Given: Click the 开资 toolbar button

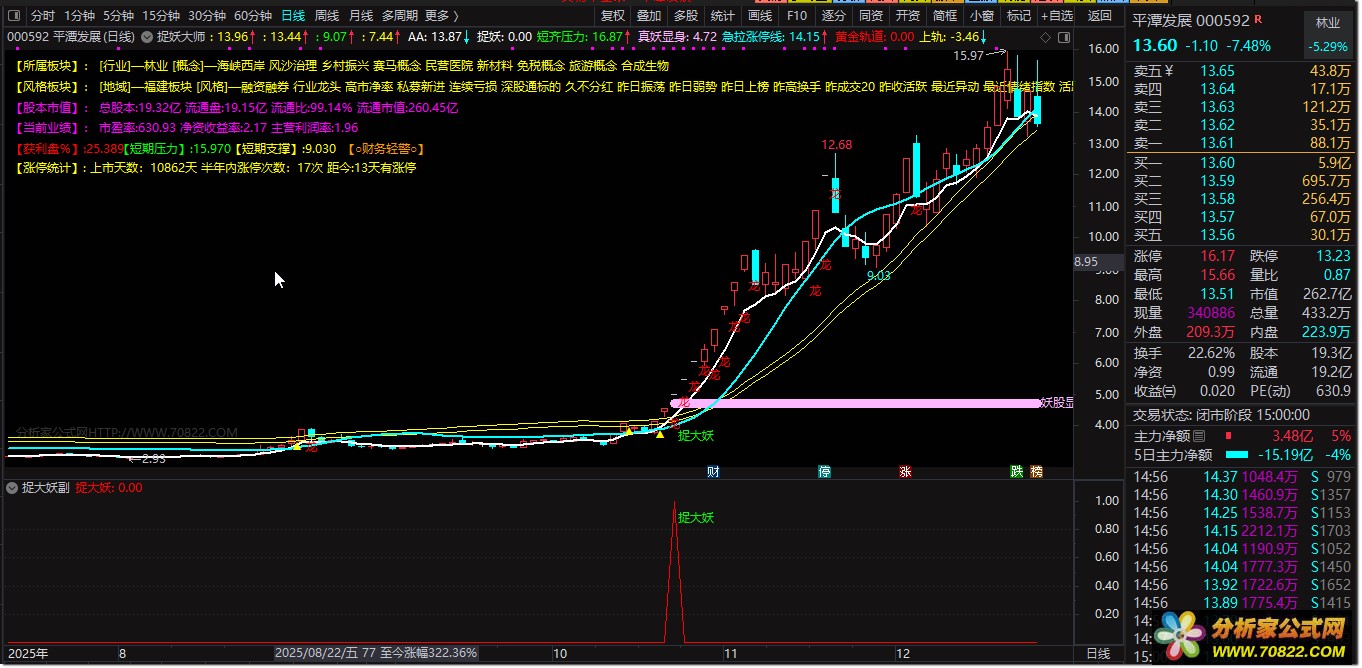Looking at the screenshot, I should click(908, 16).
